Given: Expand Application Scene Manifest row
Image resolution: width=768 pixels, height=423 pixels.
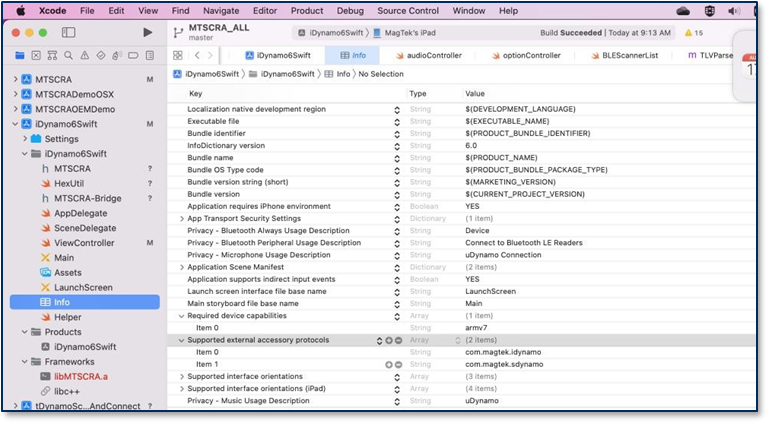Looking at the screenshot, I should point(182,267).
